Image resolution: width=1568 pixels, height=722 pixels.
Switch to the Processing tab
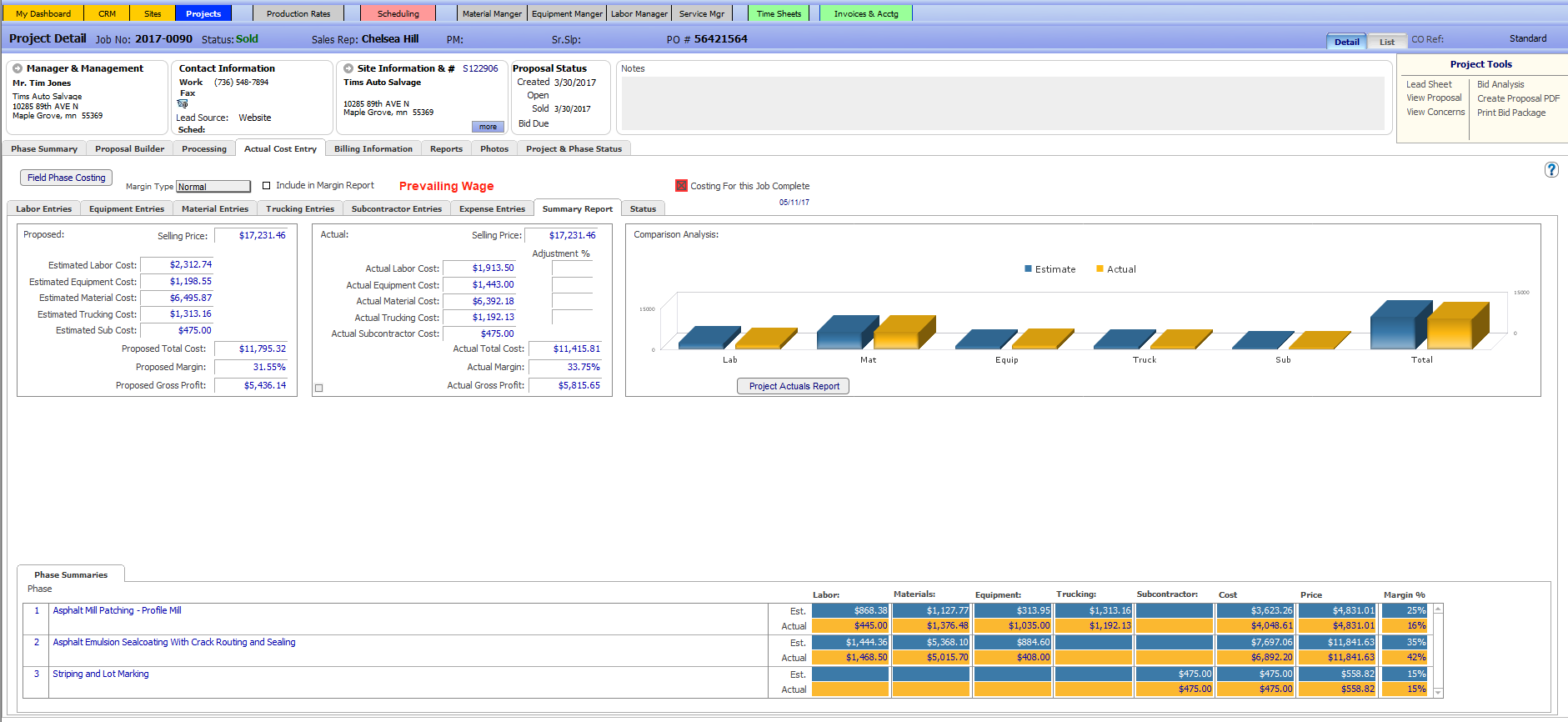[x=204, y=148]
